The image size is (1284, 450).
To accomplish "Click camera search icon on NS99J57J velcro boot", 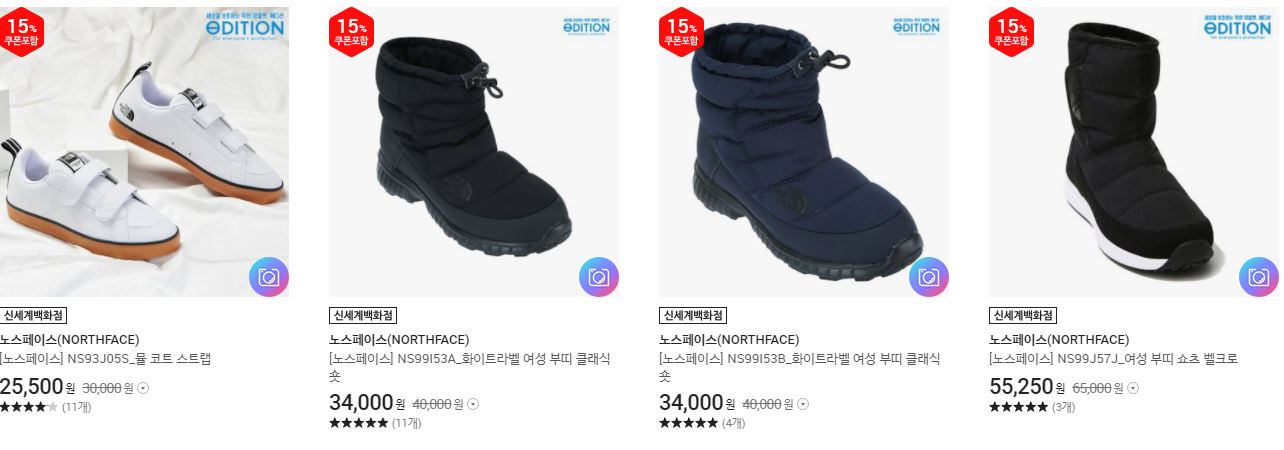I will point(1259,277).
